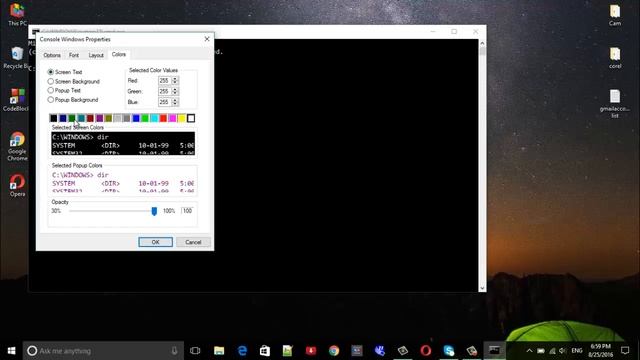Click the opacity percentage value box
The height and width of the screenshot is (360, 640).
pyautogui.click(x=187, y=211)
